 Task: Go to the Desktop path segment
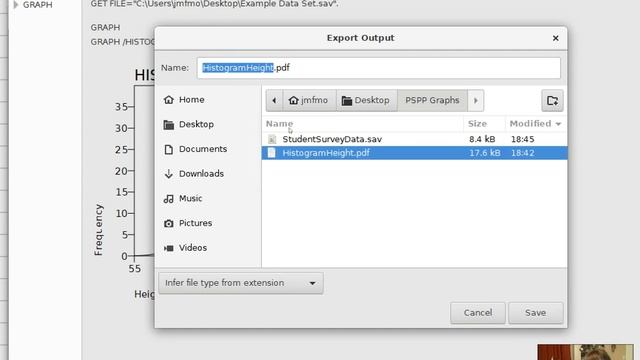pyautogui.click(x=366, y=100)
